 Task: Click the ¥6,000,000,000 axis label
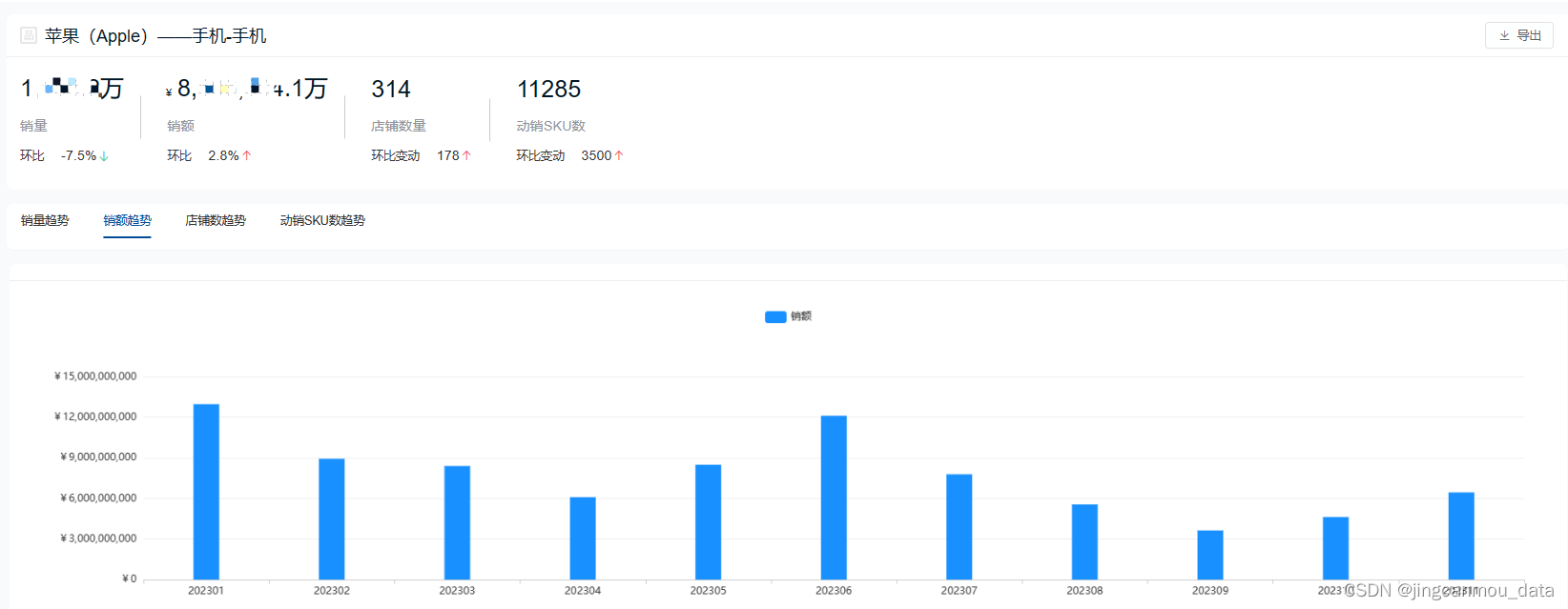[98, 498]
